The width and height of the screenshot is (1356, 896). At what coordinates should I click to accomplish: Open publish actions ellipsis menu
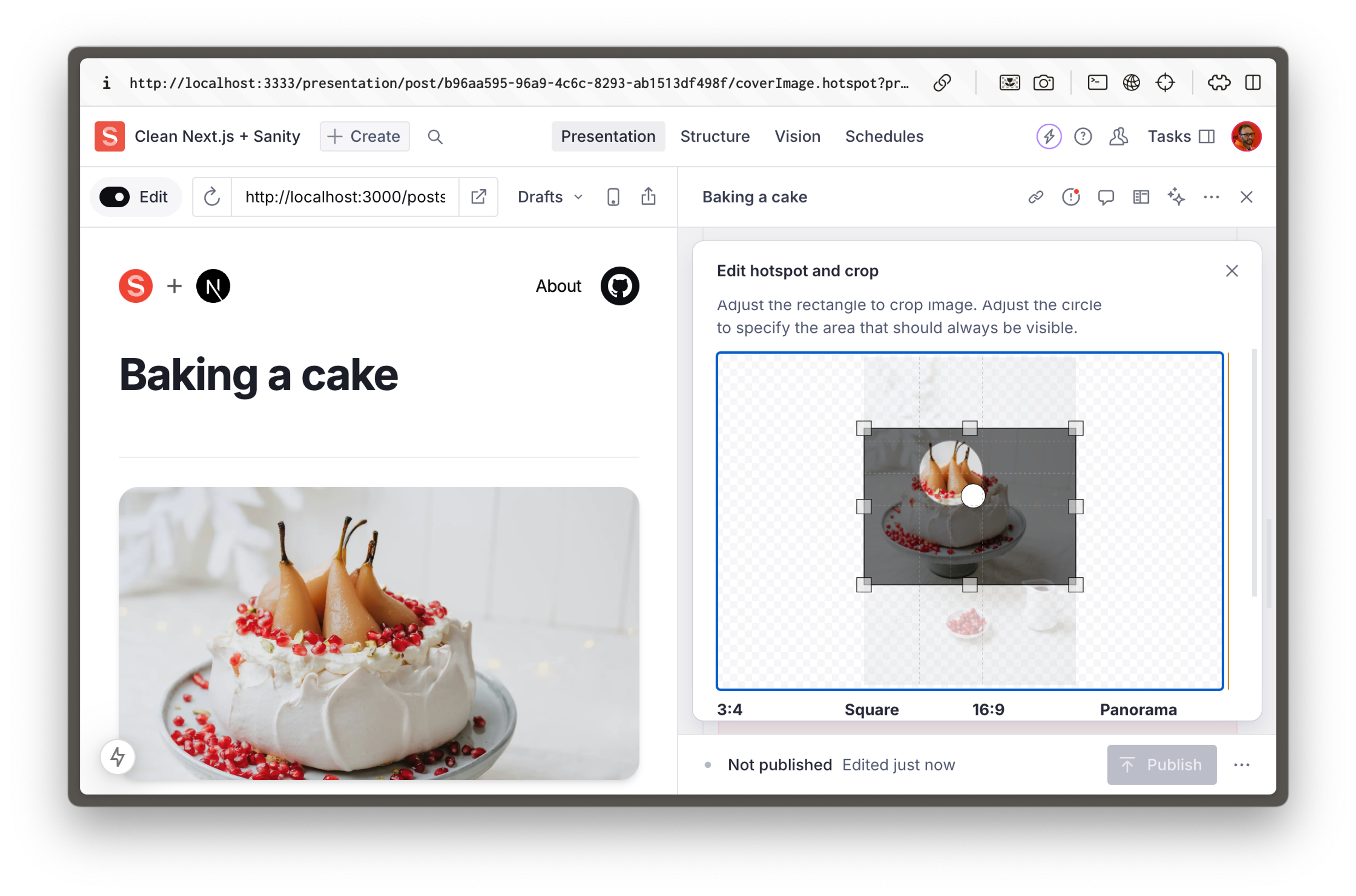point(1241,765)
